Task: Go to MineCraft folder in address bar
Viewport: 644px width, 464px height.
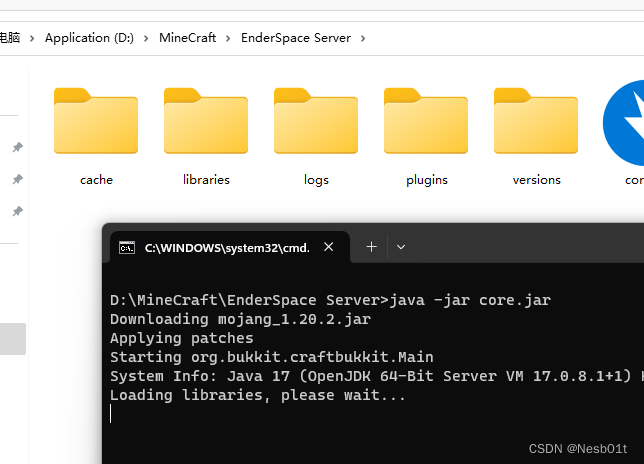Action: [187, 38]
